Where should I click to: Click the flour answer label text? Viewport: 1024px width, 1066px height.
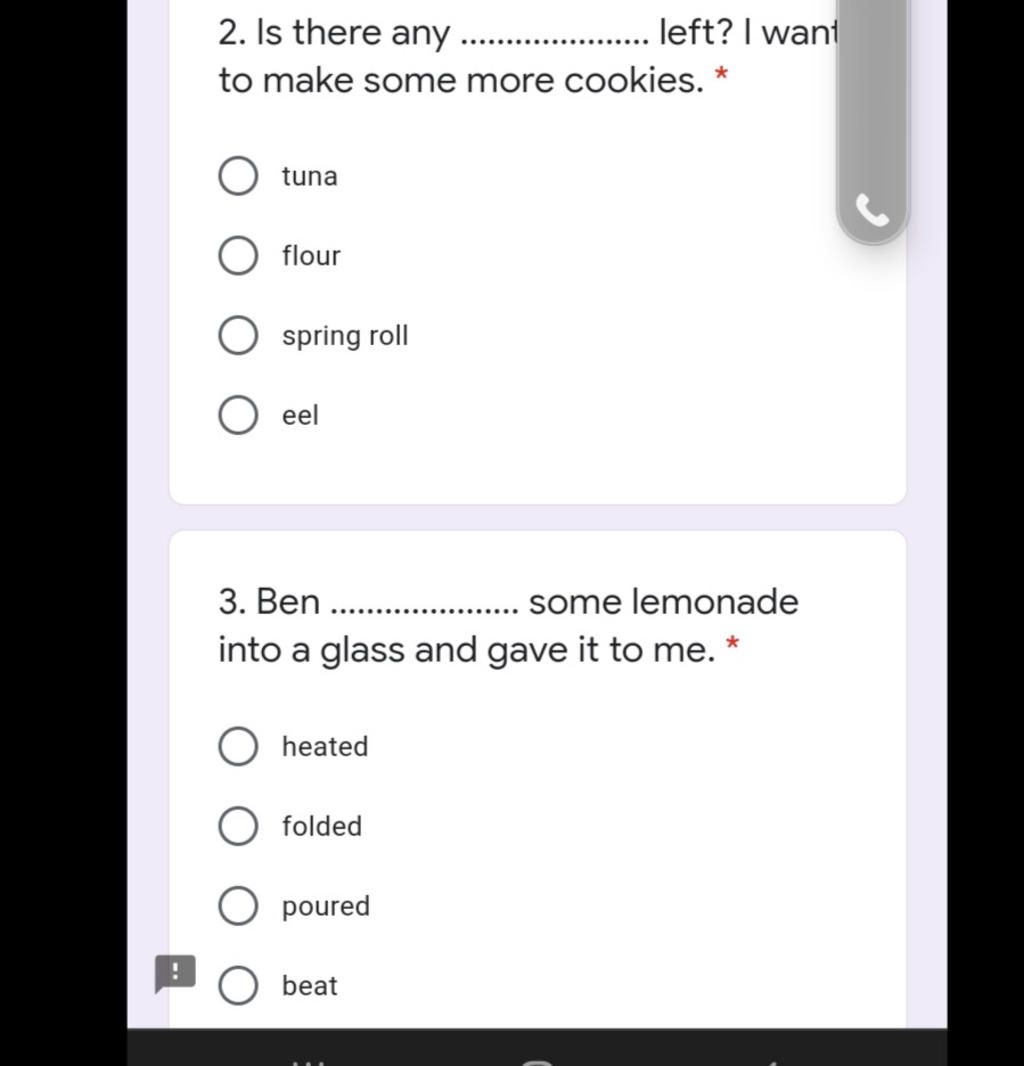pyautogui.click(x=311, y=256)
